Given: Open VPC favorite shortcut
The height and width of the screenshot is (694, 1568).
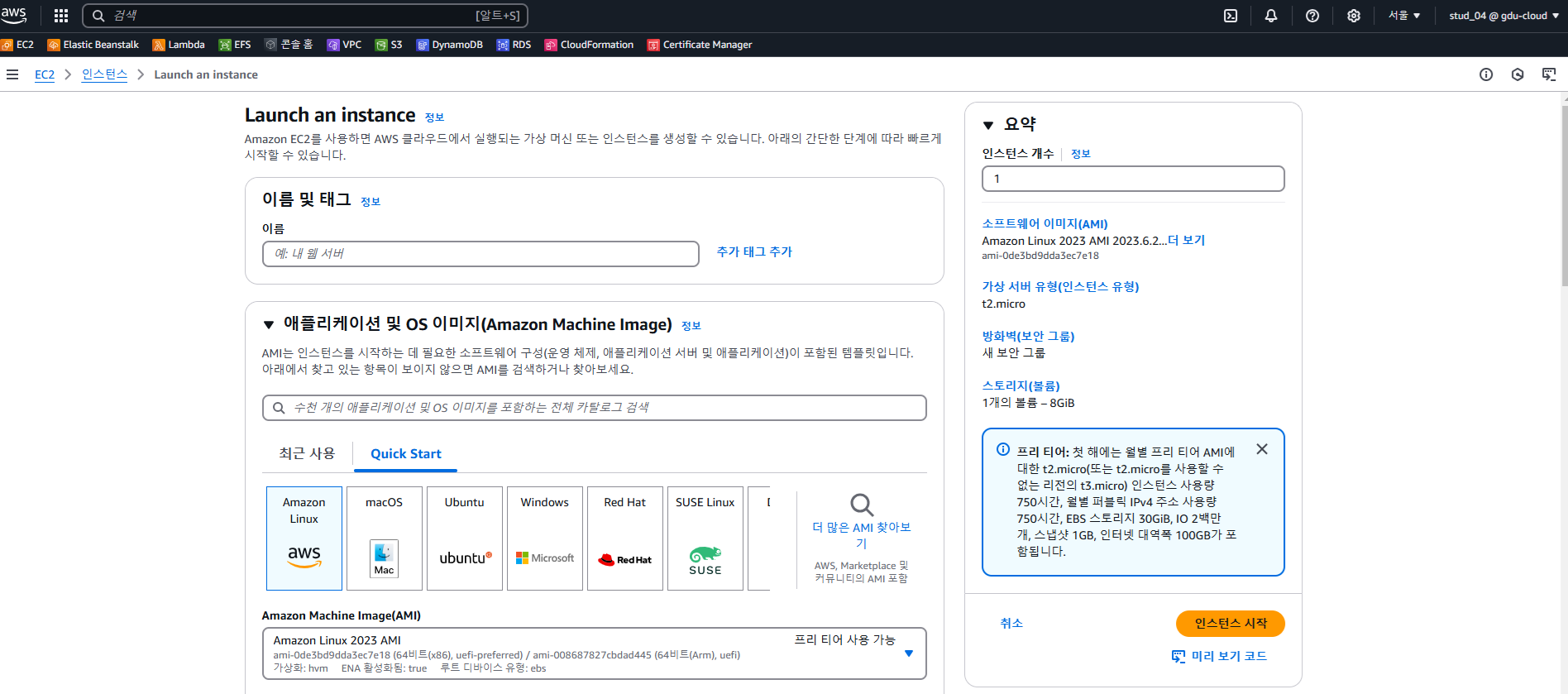Looking at the screenshot, I should [x=344, y=45].
